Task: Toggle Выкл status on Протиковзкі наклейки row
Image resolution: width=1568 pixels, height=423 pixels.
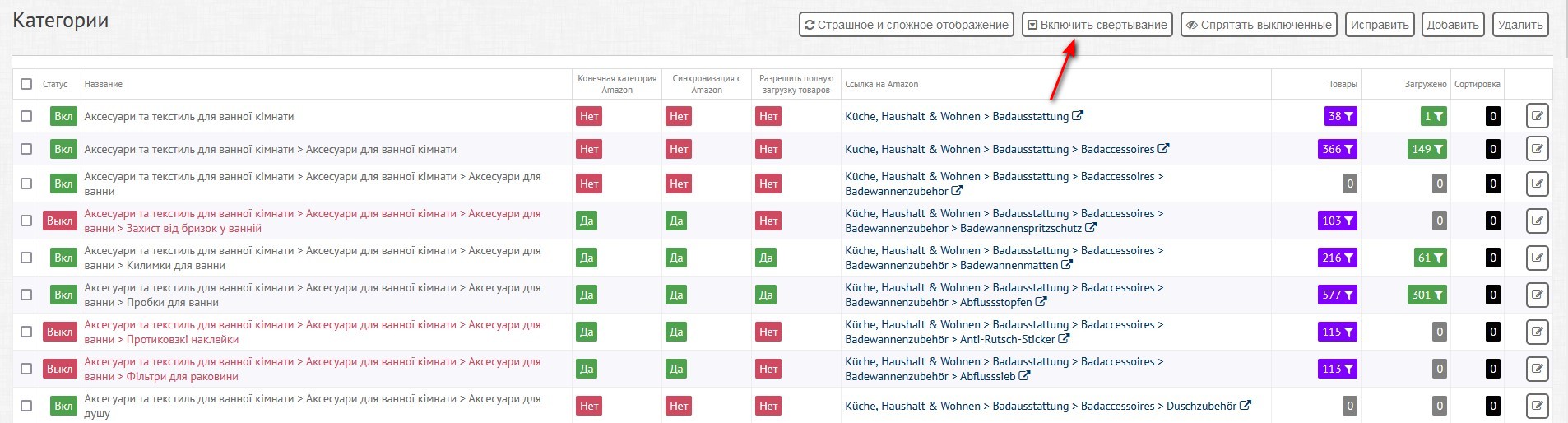Action: (59, 332)
